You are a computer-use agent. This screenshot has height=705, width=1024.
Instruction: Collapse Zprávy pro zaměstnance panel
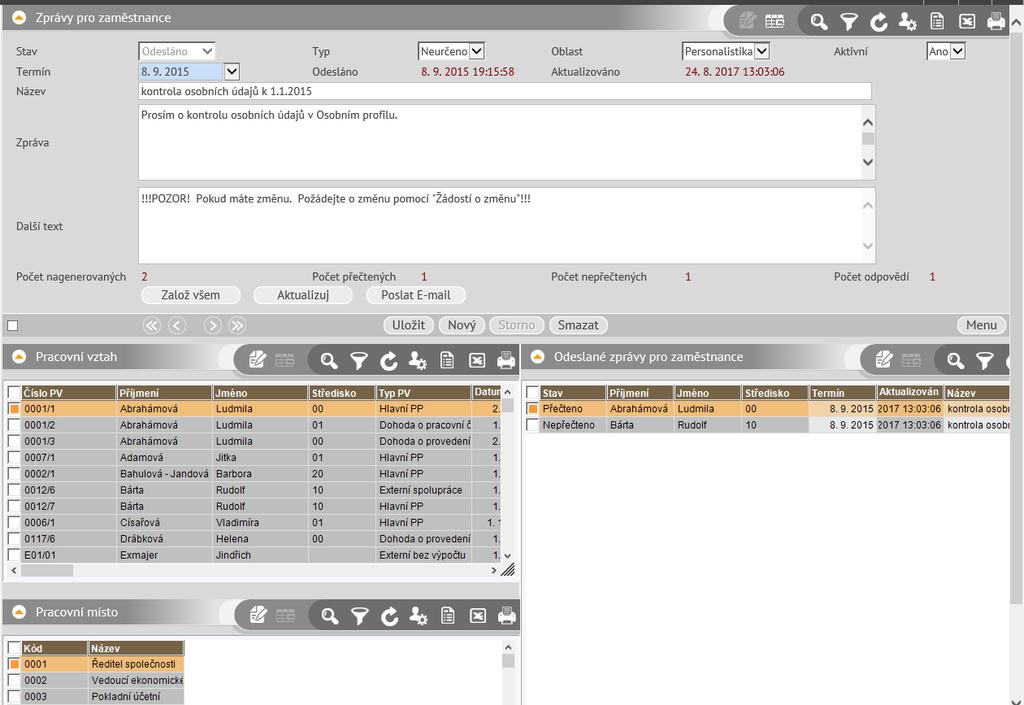19,18
